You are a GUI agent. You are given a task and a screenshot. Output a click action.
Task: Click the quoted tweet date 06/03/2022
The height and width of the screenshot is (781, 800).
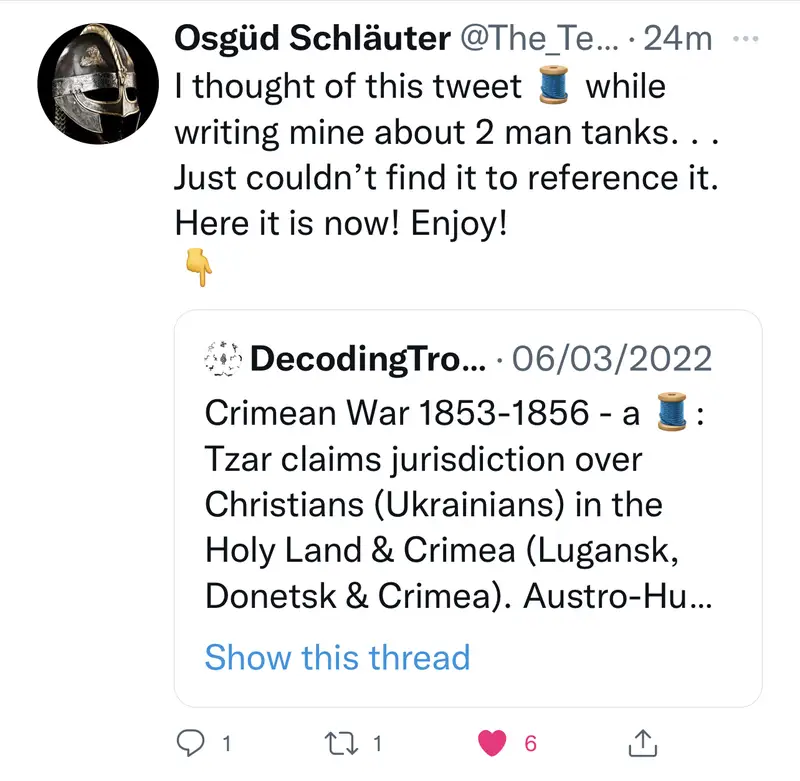(611, 359)
